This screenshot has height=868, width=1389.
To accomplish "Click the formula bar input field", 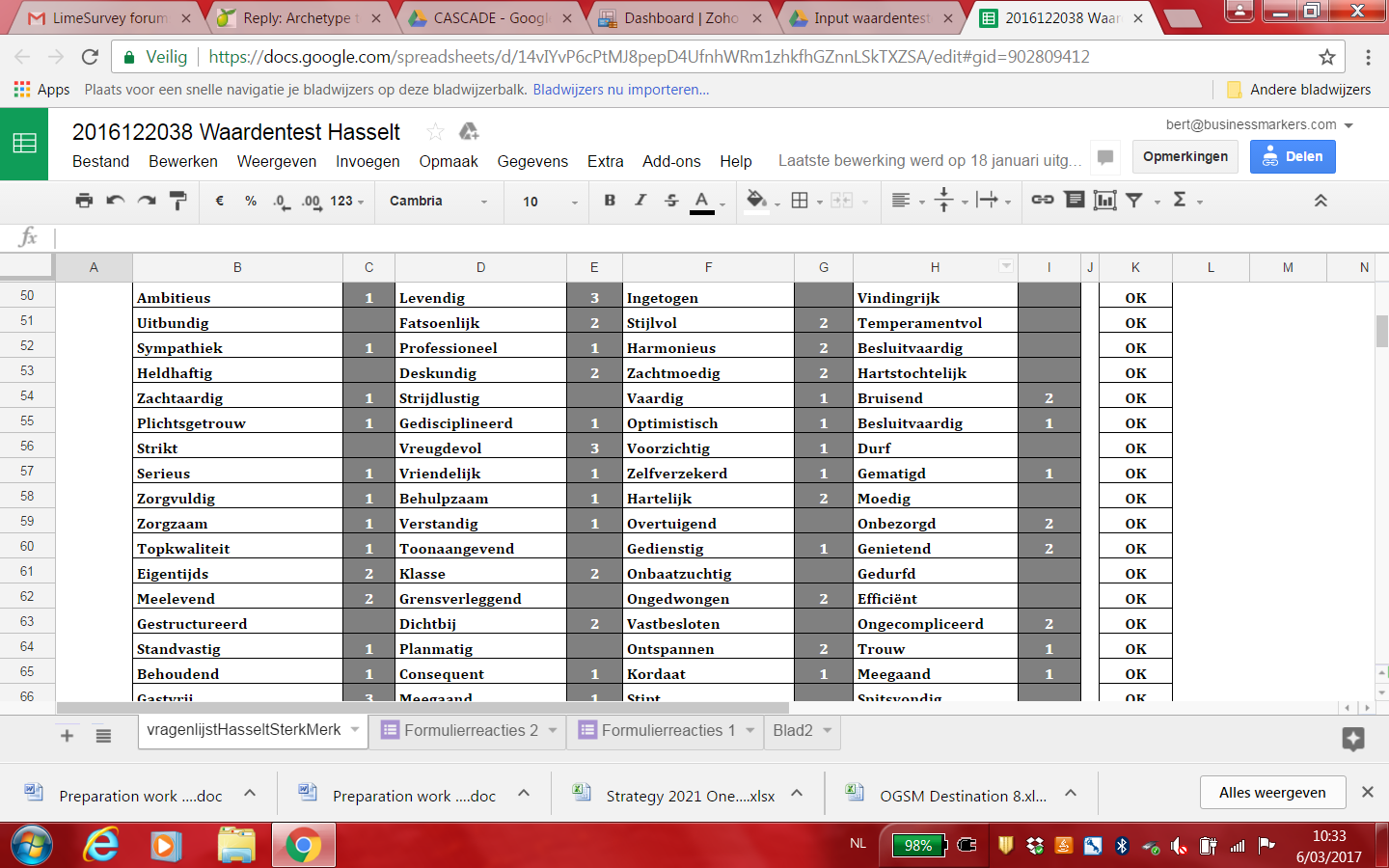I will (675, 237).
